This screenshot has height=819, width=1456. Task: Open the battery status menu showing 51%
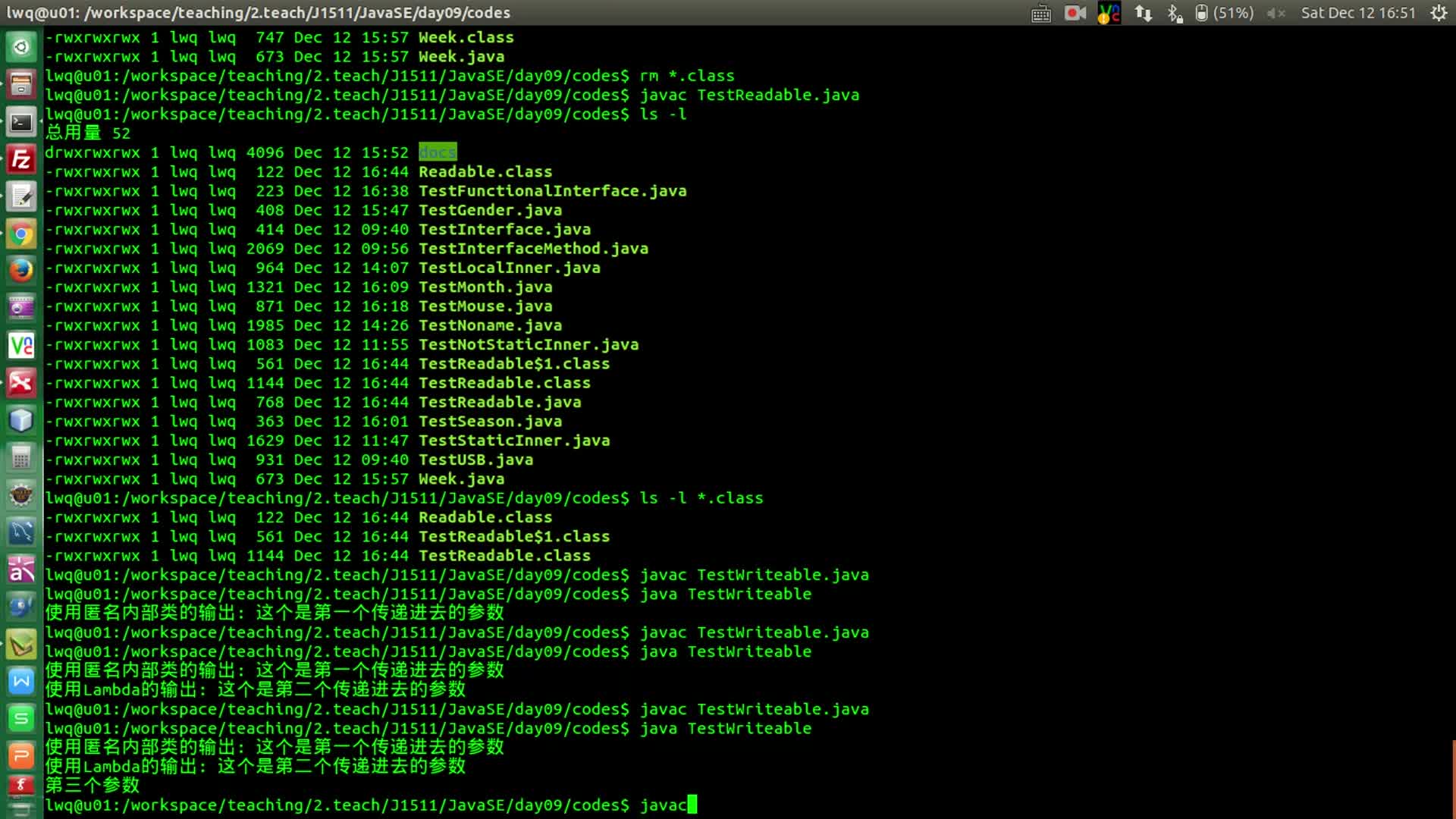(1221, 13)
